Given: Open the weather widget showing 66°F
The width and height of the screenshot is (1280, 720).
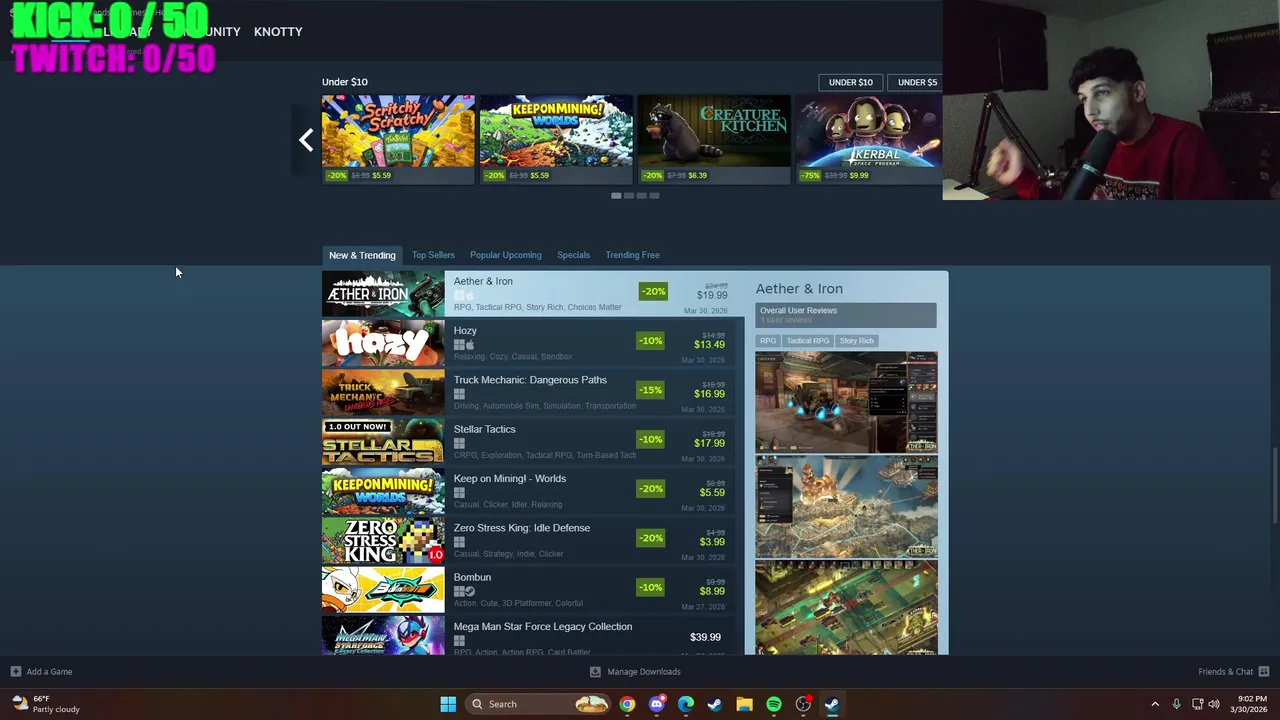Looking at the screenshot, I should [x=46, y=704].
